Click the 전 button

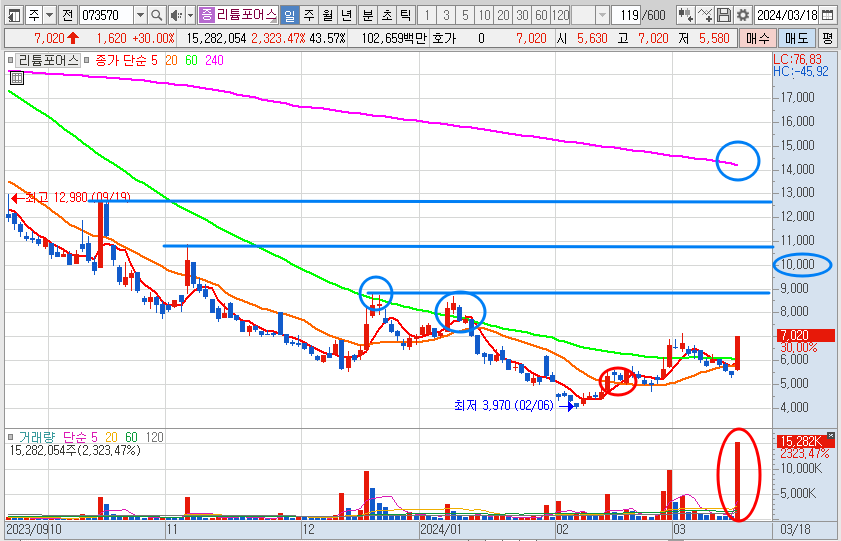click(67, 15)
